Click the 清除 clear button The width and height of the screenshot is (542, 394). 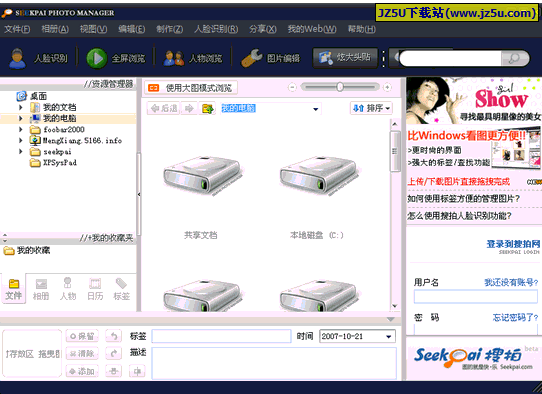point(82,353)
